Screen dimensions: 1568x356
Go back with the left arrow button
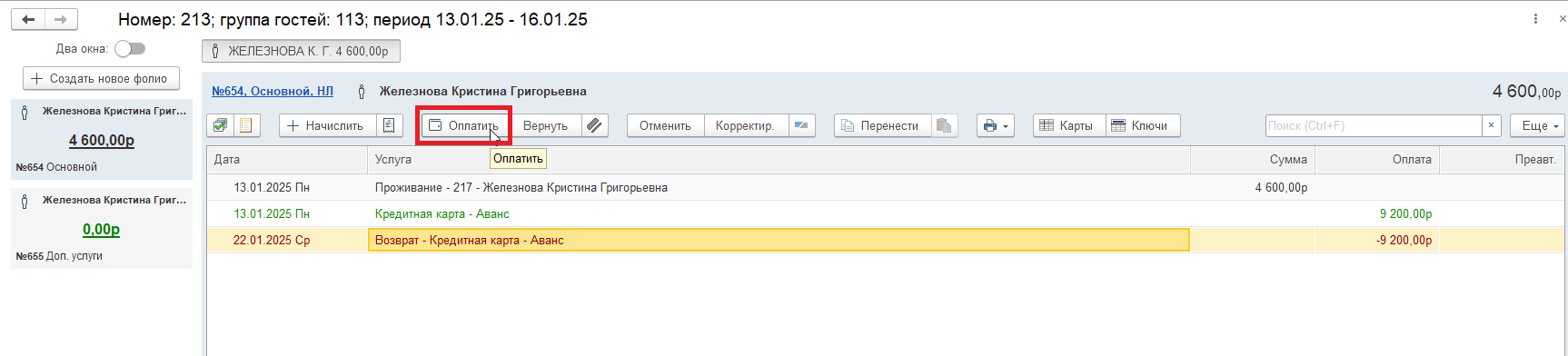click(28, 19)
